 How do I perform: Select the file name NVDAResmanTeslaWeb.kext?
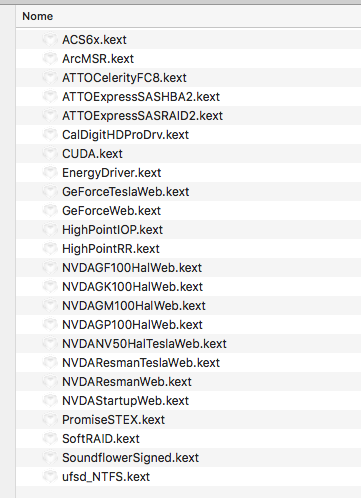pos(141,363)
